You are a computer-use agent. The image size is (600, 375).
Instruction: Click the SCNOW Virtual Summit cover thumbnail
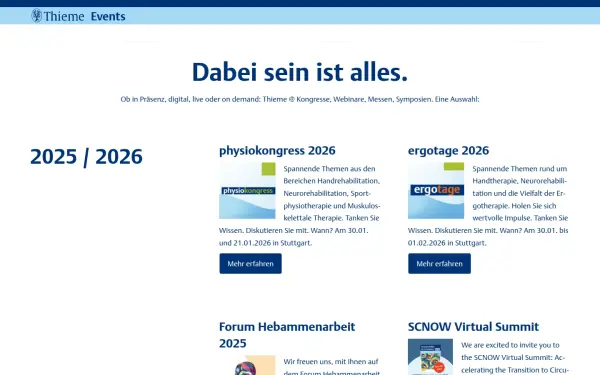pyautogui.click(x=430, y=357)
